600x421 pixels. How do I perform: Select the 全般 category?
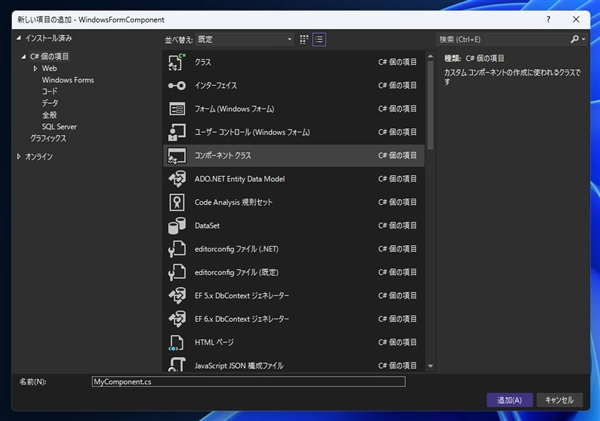pos(49,115)
